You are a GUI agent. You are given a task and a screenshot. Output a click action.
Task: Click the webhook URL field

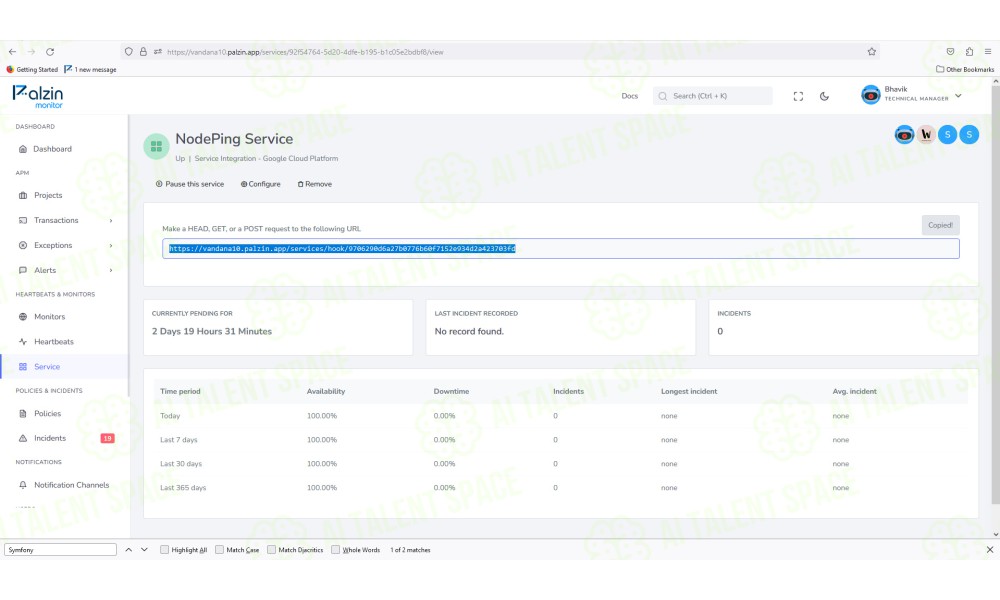click(x=561, y=249)
